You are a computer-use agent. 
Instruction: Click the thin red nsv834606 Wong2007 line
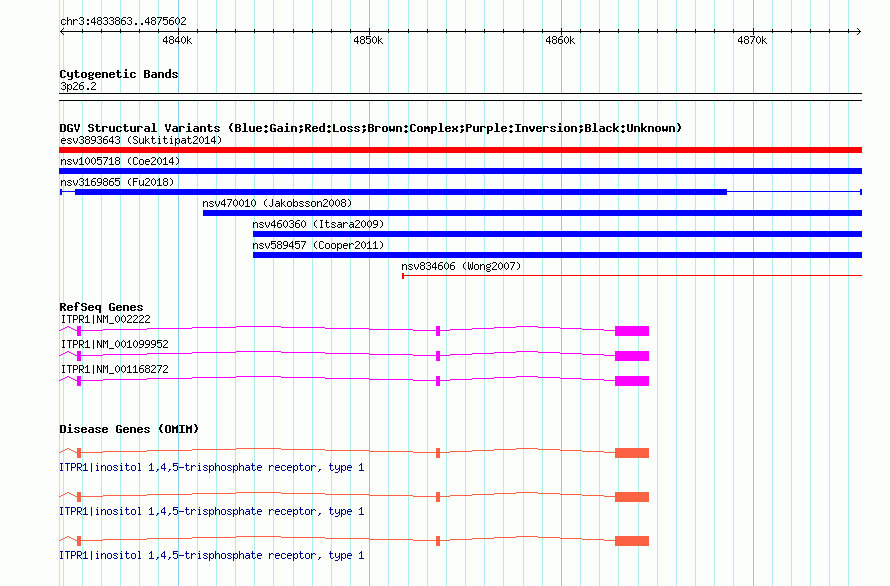tap(632, 276)
